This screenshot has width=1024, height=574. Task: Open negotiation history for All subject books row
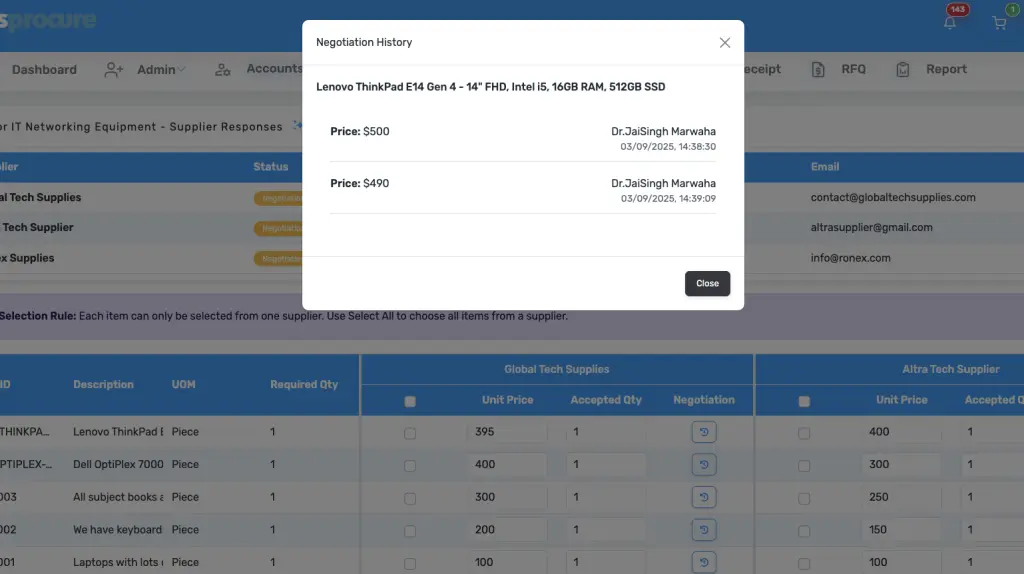704,497
